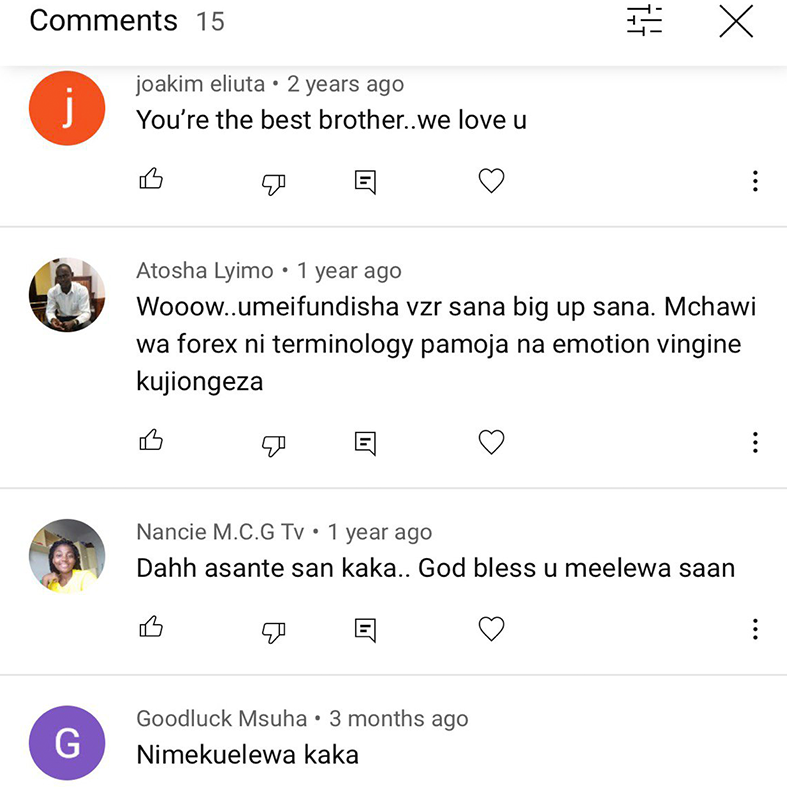Open the comment sort options icon
The image size is (787, 787).
[645, 21]
